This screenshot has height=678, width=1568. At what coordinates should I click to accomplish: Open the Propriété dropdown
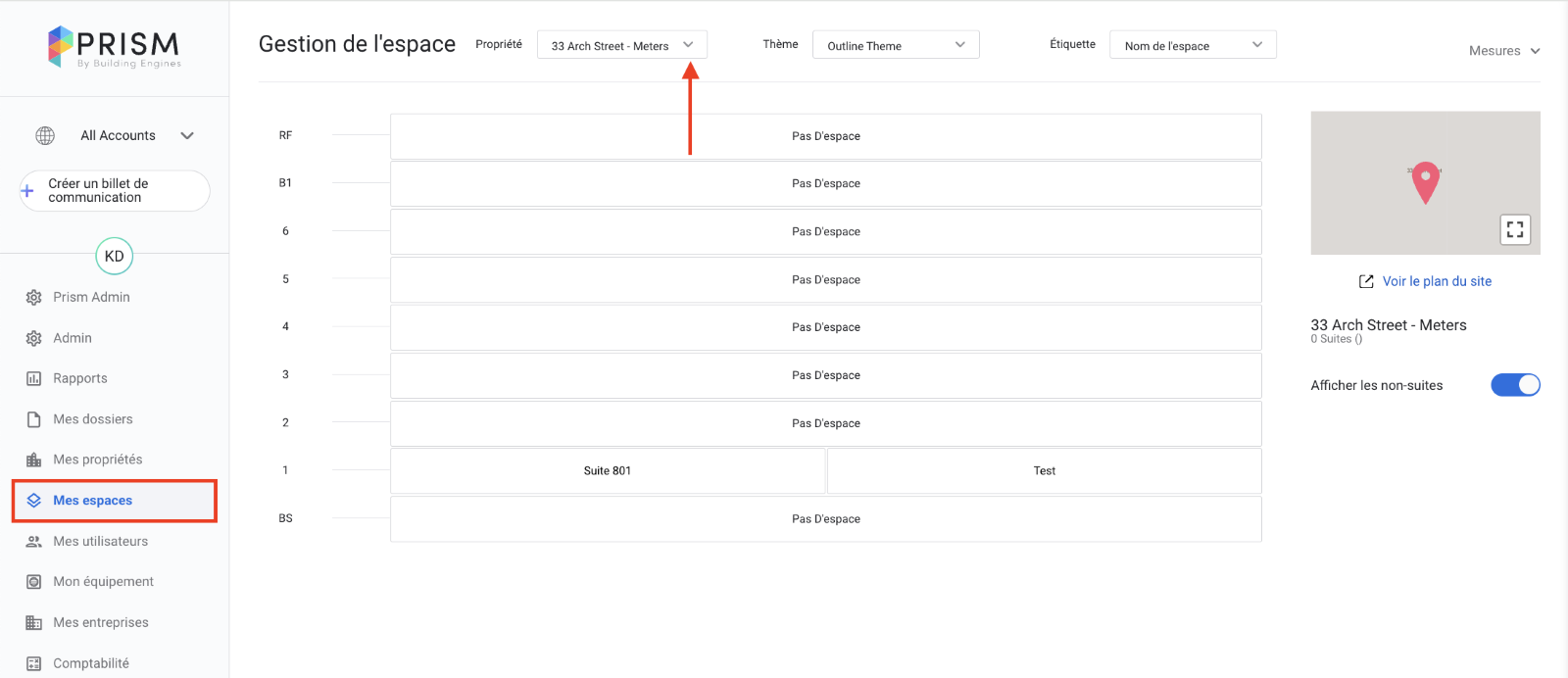pyautogui.click(x=621, y=45)
